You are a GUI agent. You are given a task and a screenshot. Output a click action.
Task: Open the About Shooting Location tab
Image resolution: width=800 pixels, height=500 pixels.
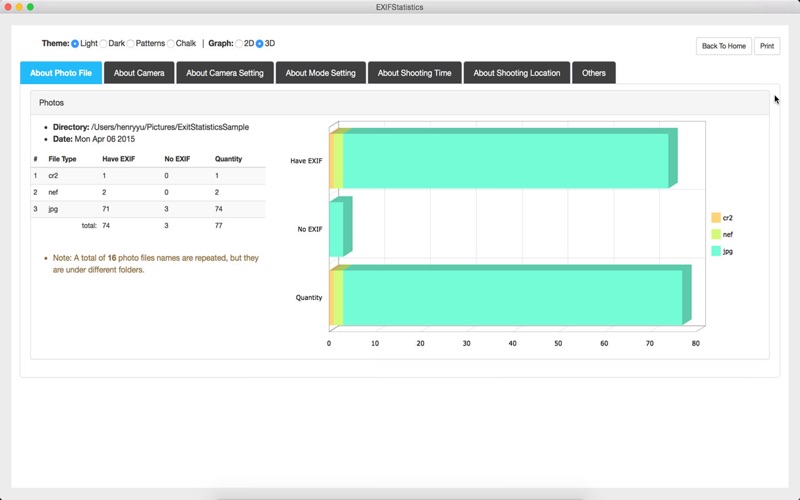pos(517,73)
